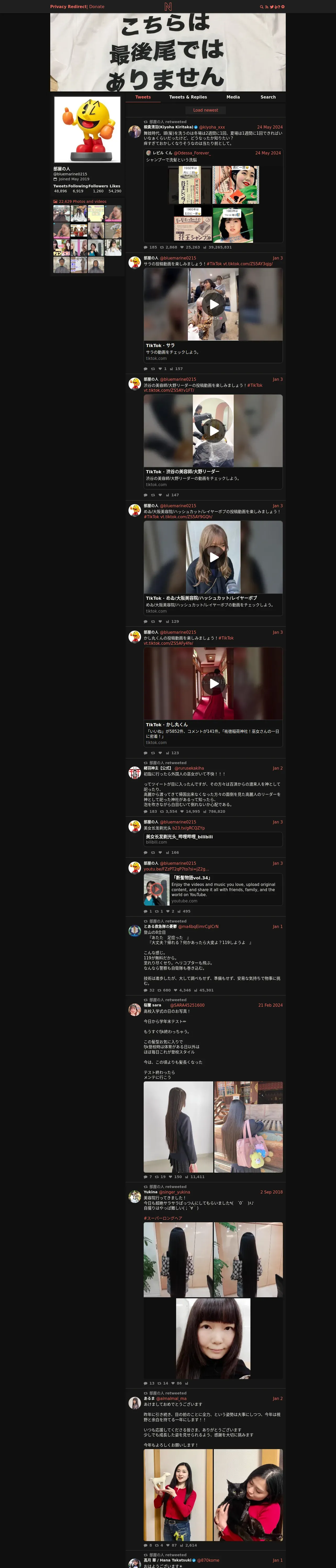Open avatar of Yukina @singer_yukina tweet
336x1568 pixels.
(x=135, y=1196)
